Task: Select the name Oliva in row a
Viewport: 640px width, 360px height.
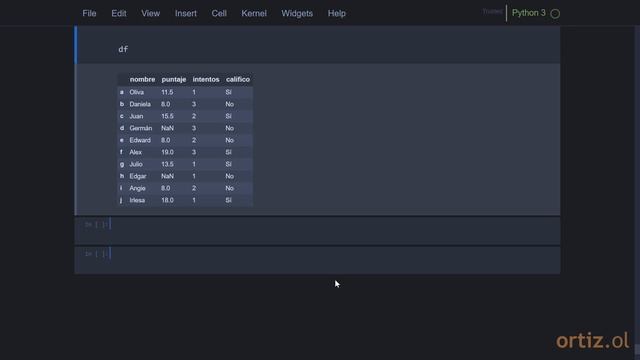Action: (136, 92)
